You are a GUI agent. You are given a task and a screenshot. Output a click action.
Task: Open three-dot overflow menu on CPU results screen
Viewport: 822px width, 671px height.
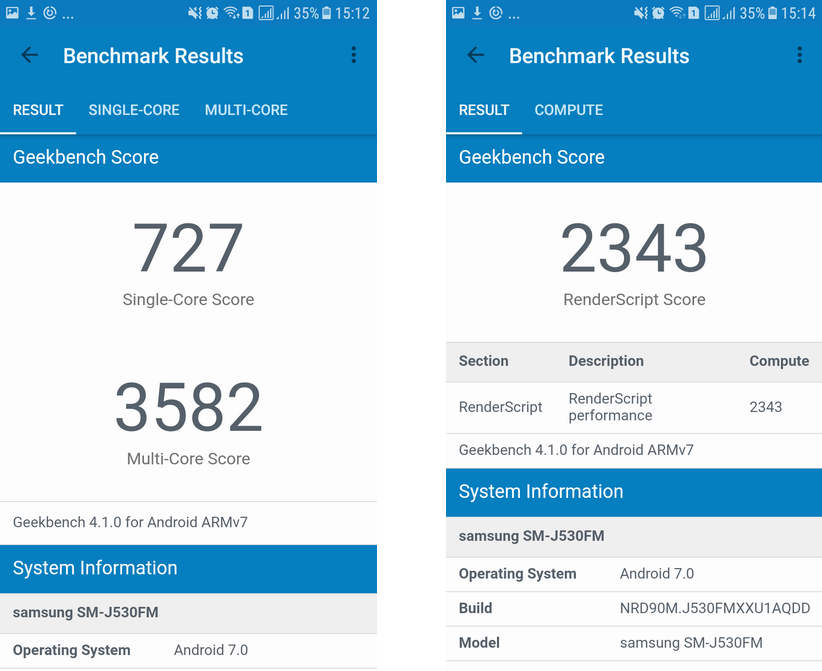tap(353, 56)
